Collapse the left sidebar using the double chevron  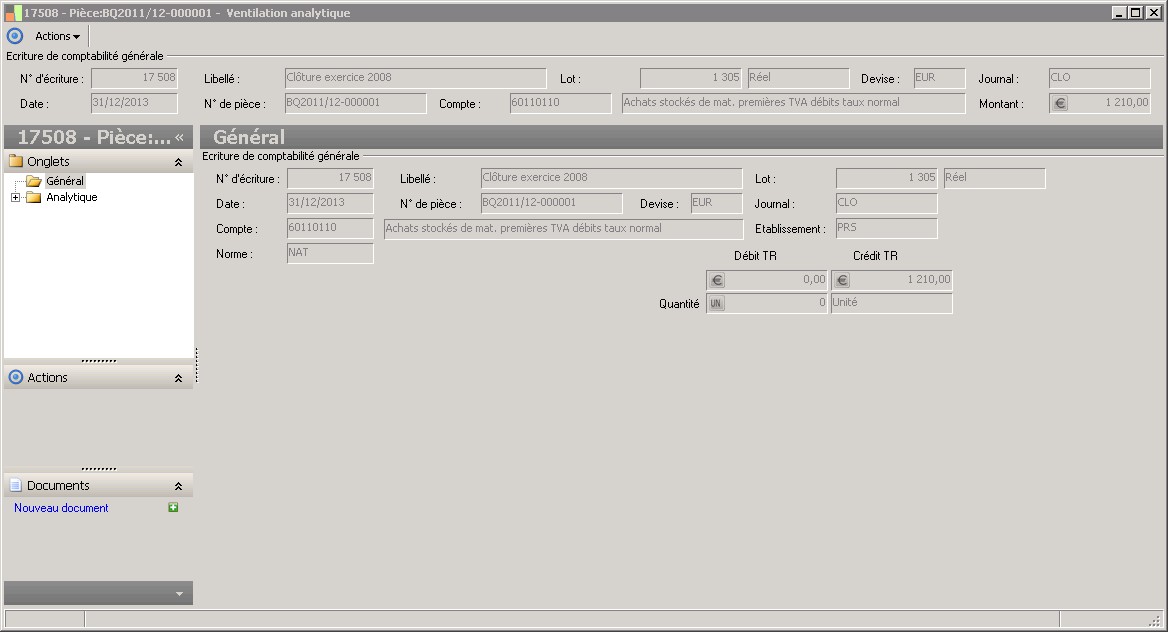179,137
